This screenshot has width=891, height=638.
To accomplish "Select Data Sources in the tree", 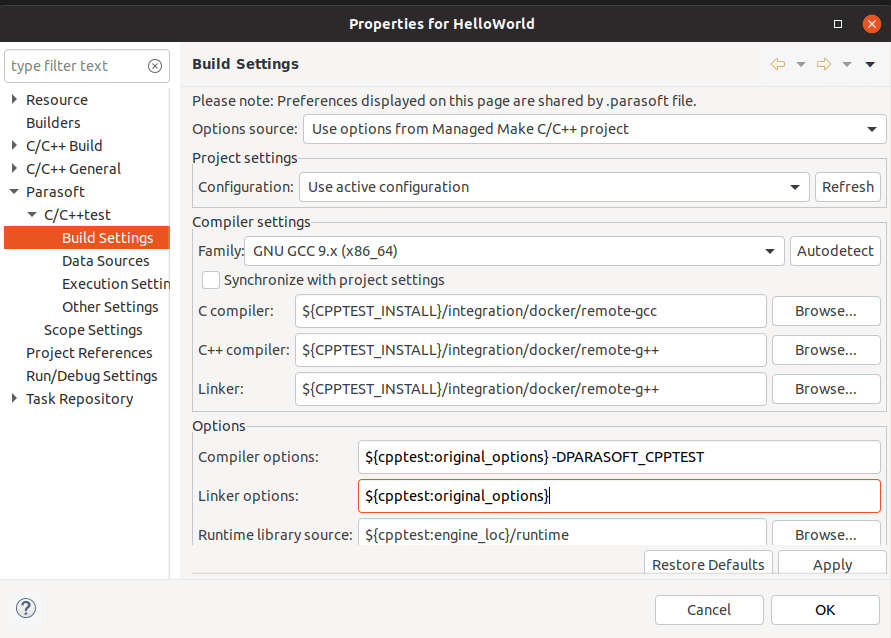I will point(105,261).
